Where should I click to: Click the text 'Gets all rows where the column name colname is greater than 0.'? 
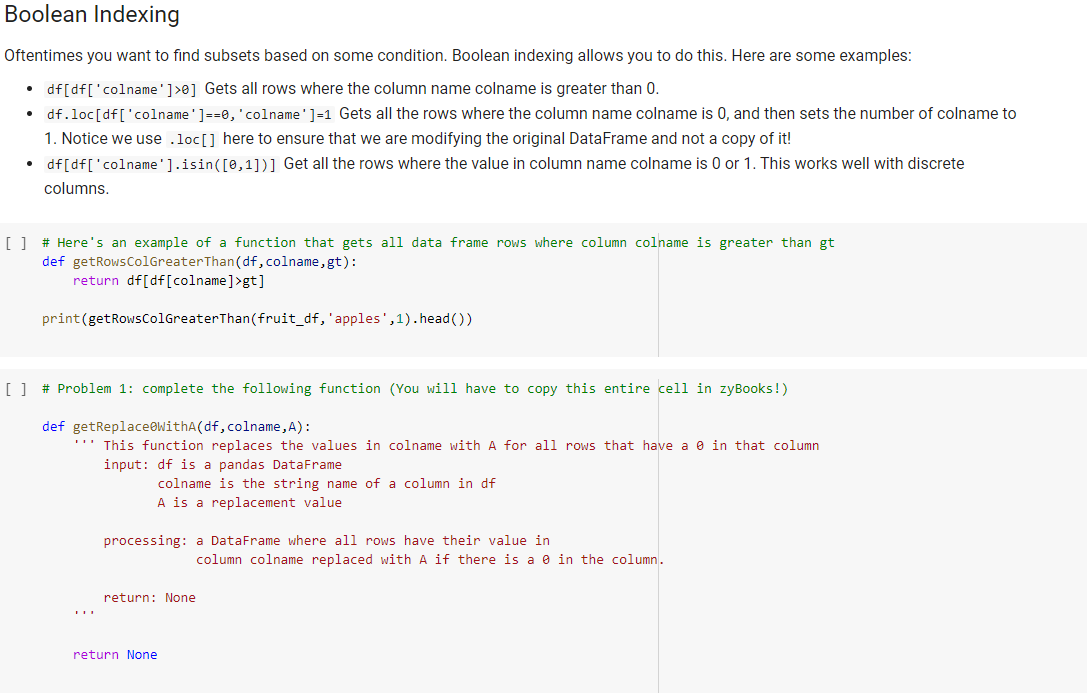click(x=432, y=89)
